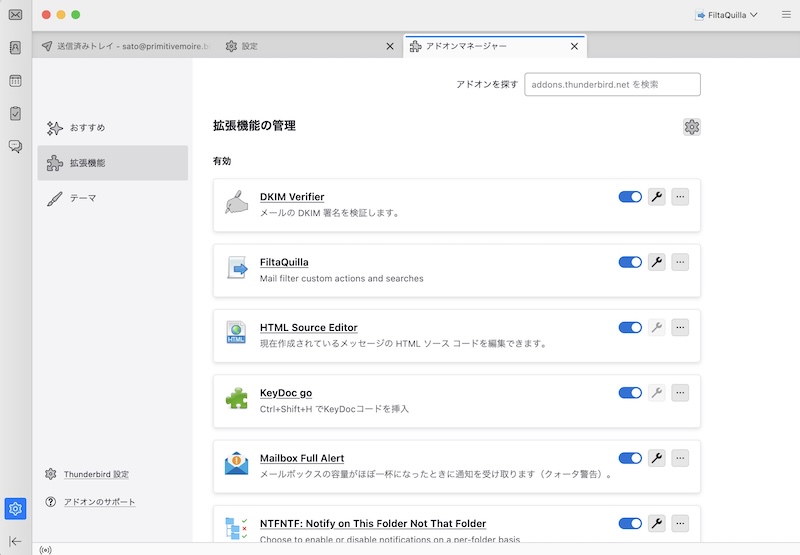The image size is (800, 555).
Task: Open the Chat space icon
Action: tap(15, 147)
